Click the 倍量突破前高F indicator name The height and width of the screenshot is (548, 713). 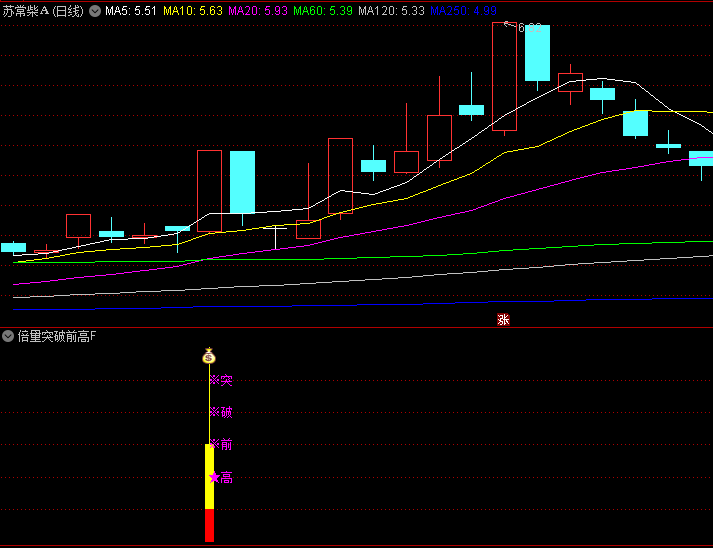point(57,337)
